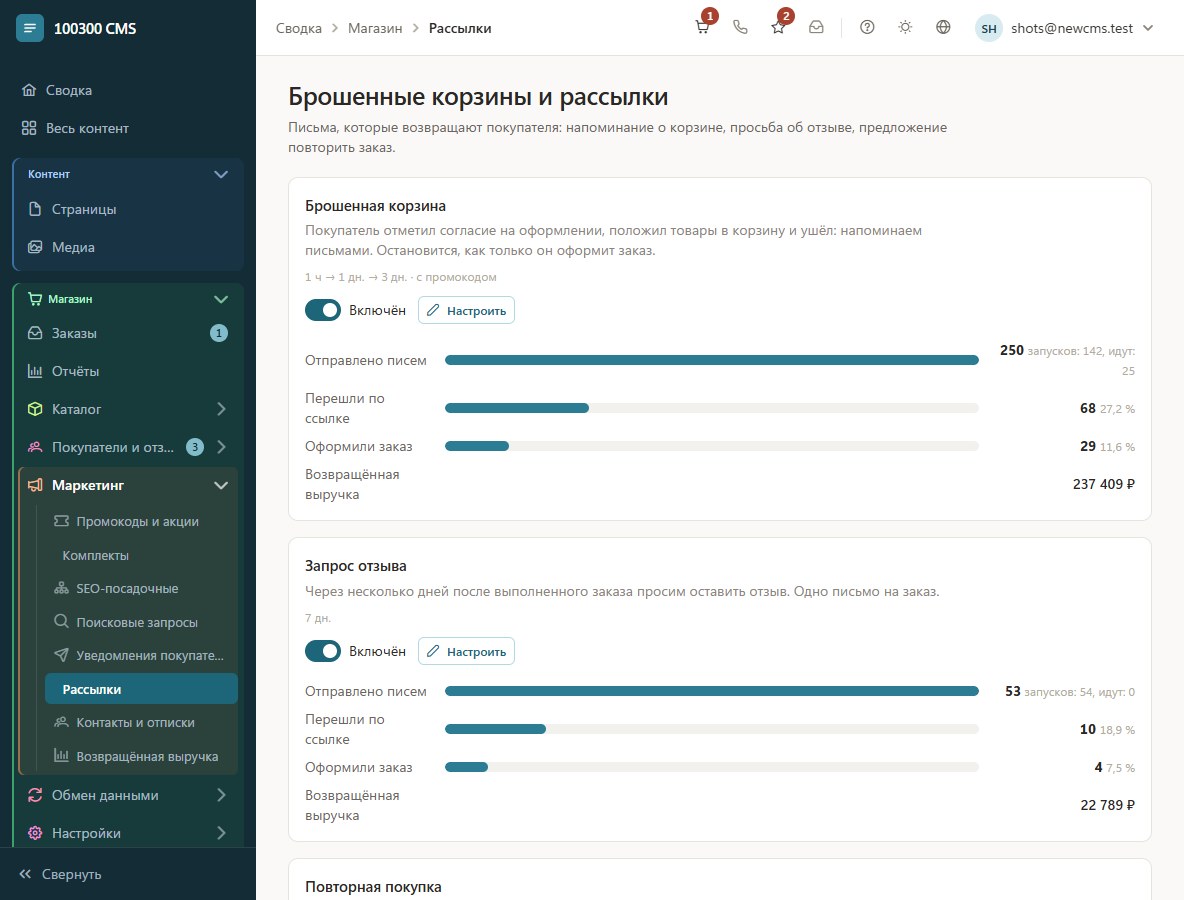This screenshot has width=1184, height=900.
Task: Expand the Обмен данными arrow
Action: [x=220, y=795]
